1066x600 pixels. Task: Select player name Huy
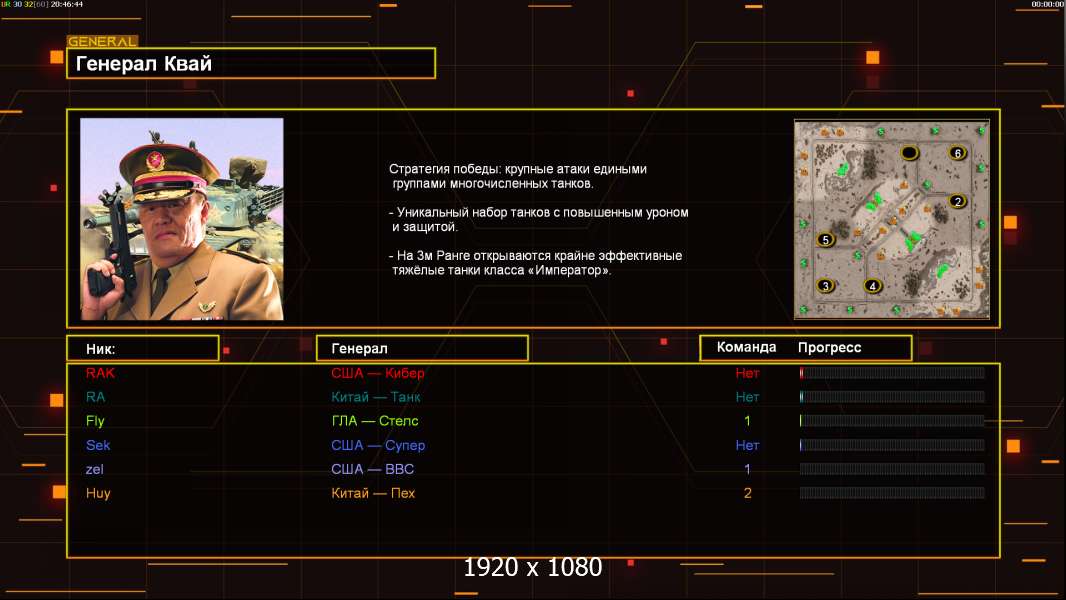click(98, 494)
